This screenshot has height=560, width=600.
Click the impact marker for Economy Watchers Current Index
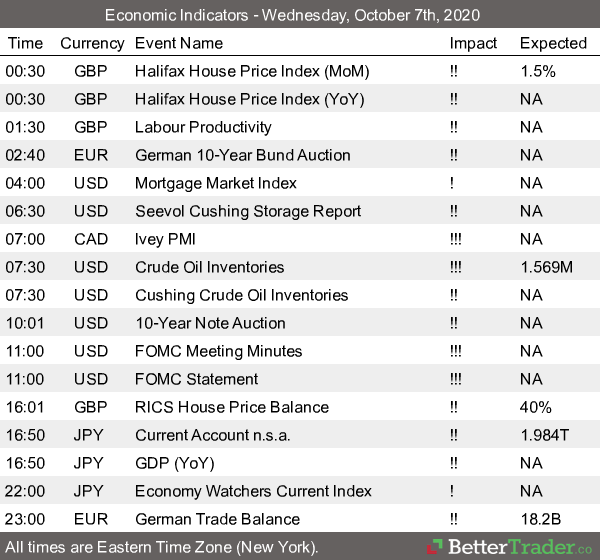pos(453,491)
